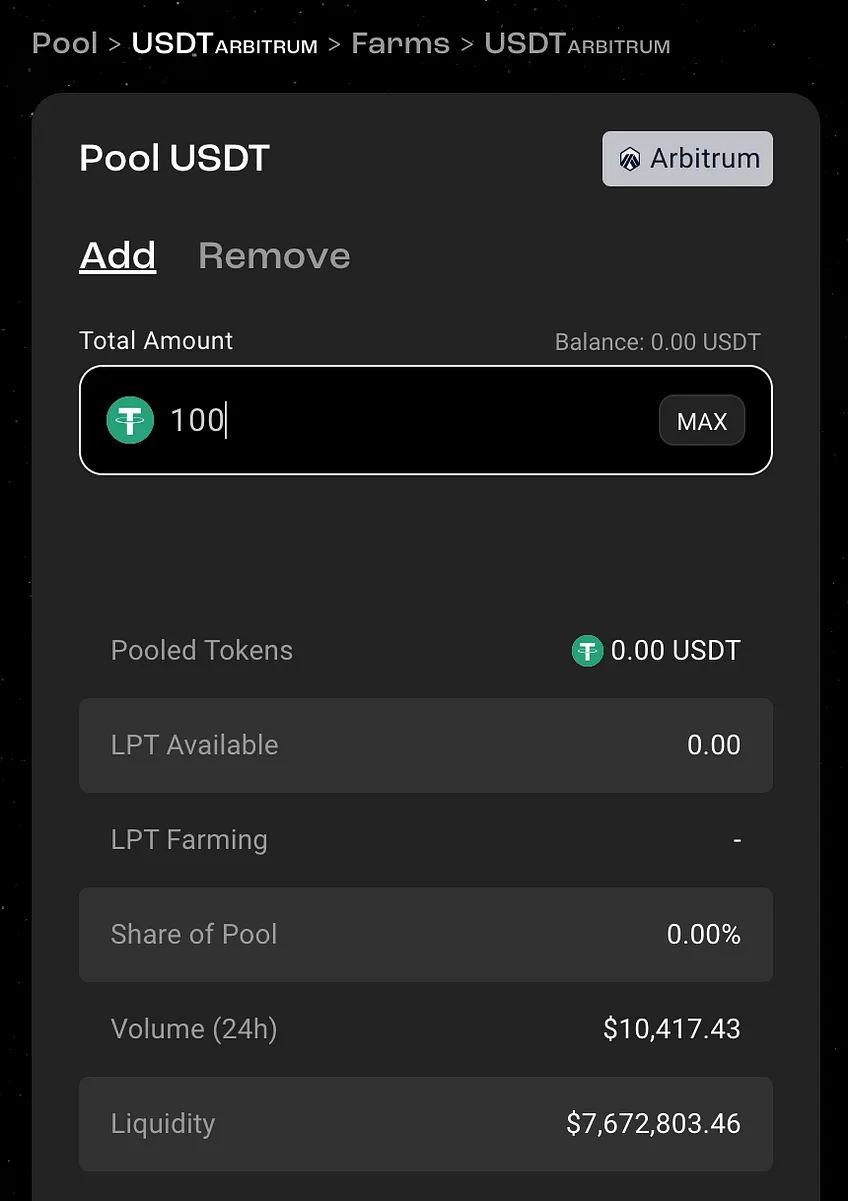Click the MAX button
Viewport: 848px width, 1201px height.
[702, 421]
